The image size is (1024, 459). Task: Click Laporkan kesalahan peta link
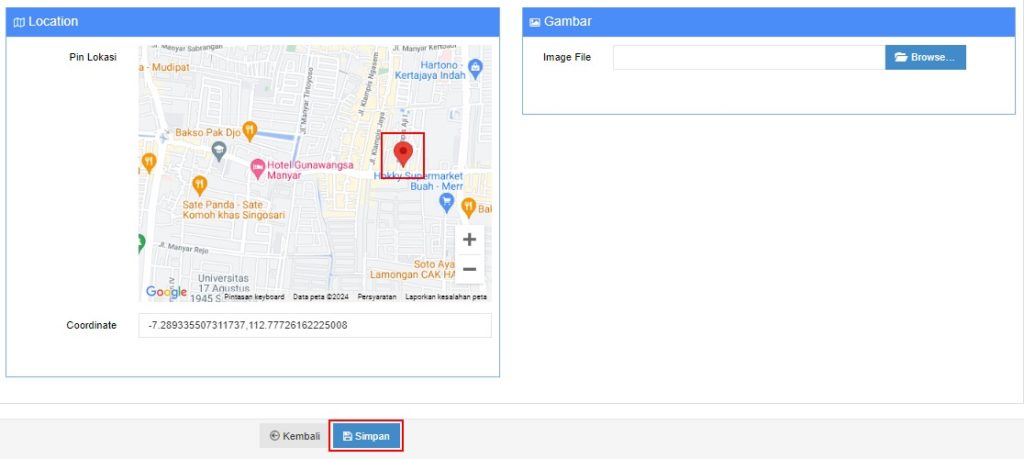coord(446,296)
